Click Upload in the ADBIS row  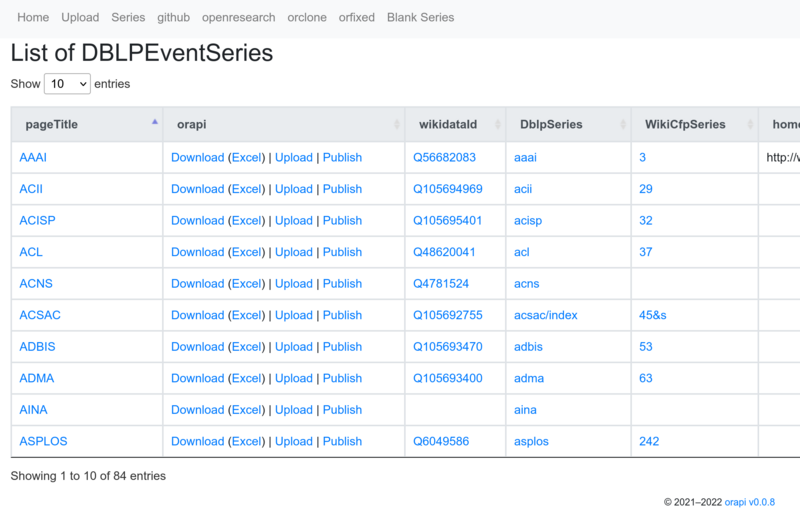294,347
